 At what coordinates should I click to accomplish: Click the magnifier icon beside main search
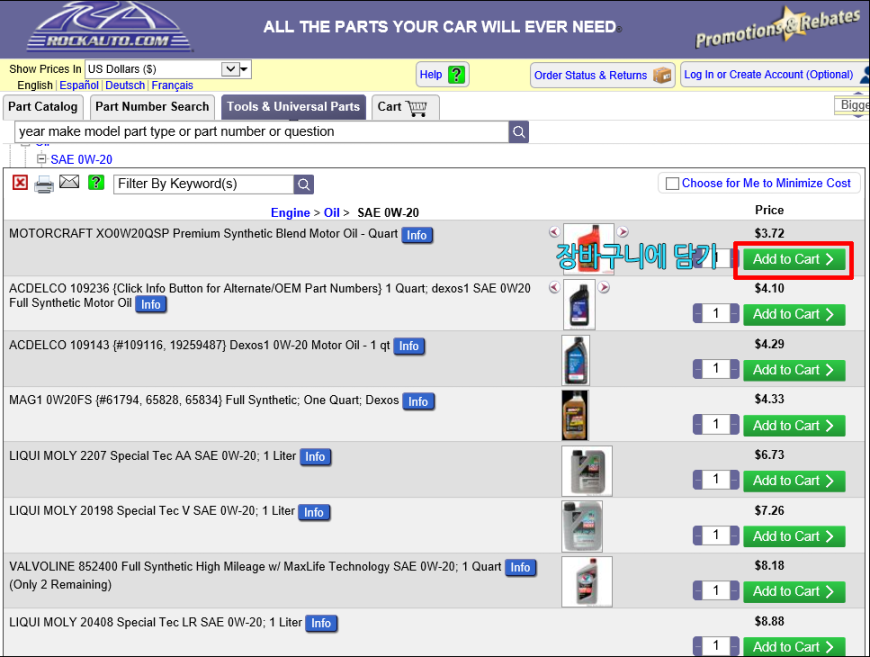[519, 132]
